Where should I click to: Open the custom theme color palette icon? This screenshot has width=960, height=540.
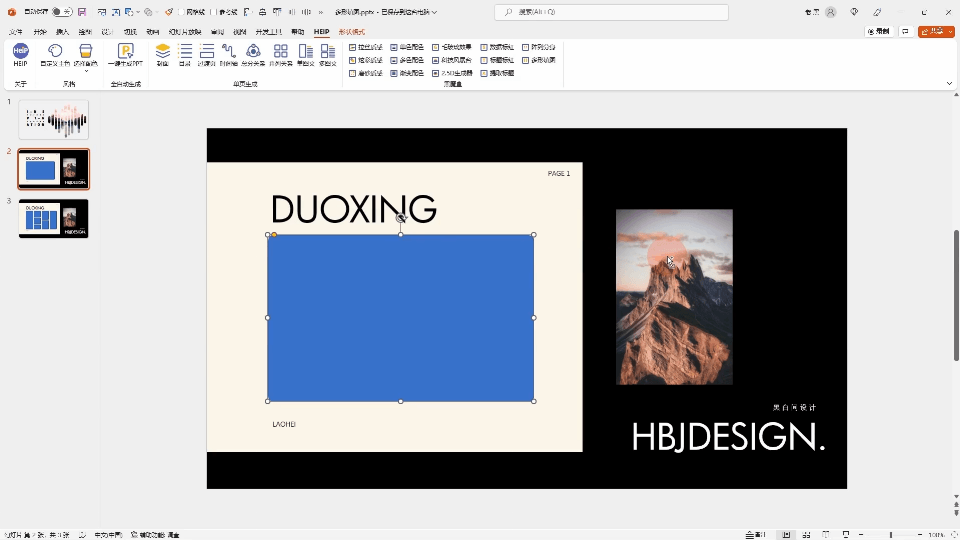point(56,51)
